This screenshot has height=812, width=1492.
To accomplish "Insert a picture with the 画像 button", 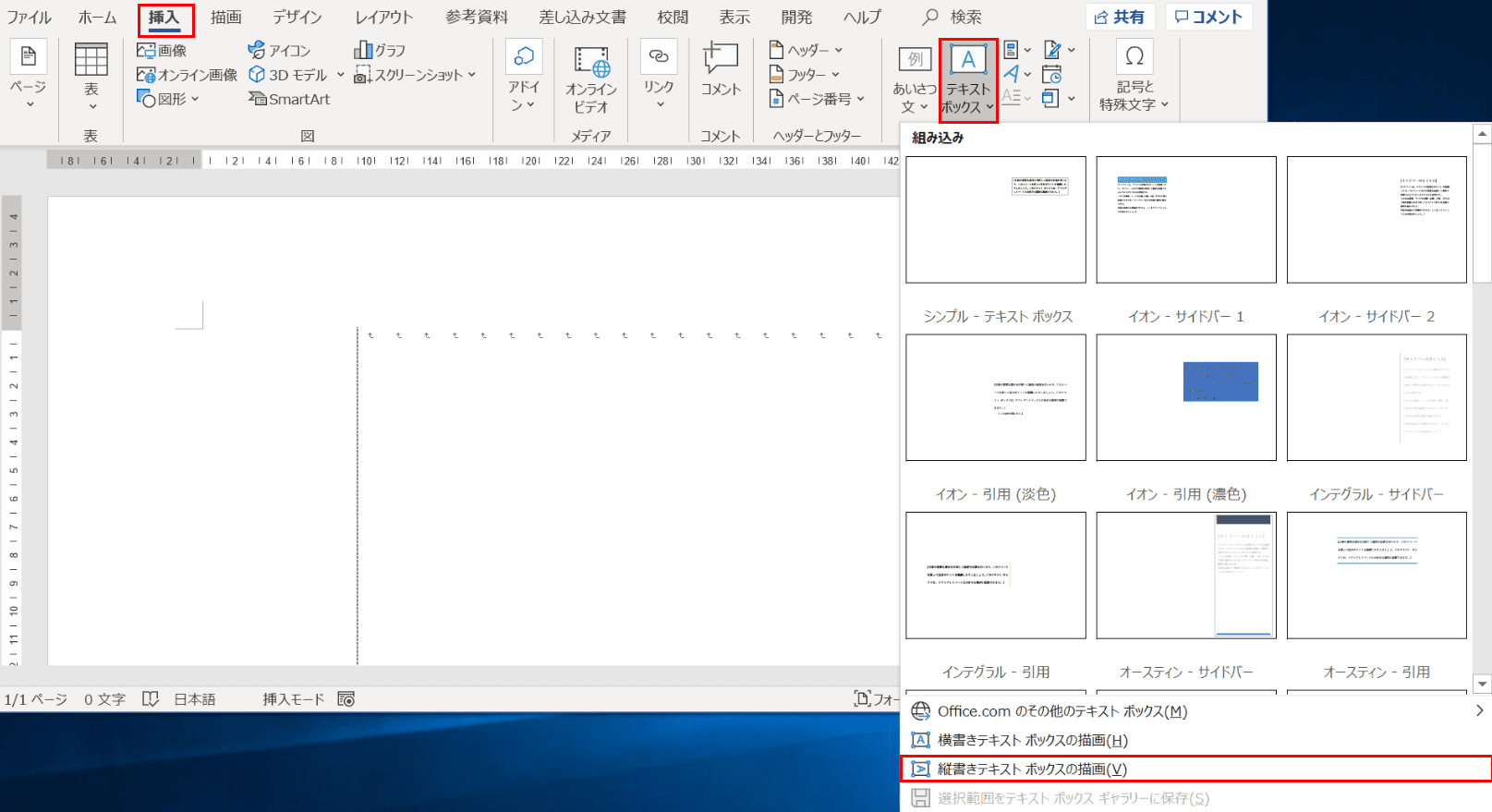I will [x=162, y=50].
